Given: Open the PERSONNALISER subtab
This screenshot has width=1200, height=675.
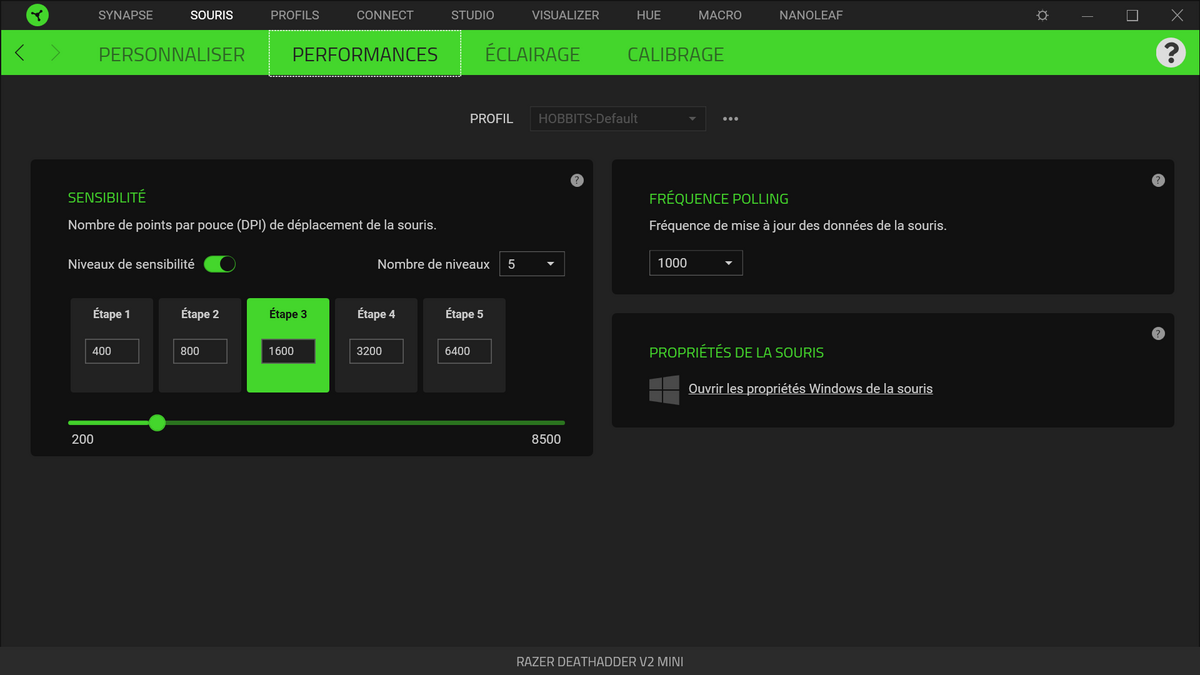Looking at the screenshot, I should [172, 55].
